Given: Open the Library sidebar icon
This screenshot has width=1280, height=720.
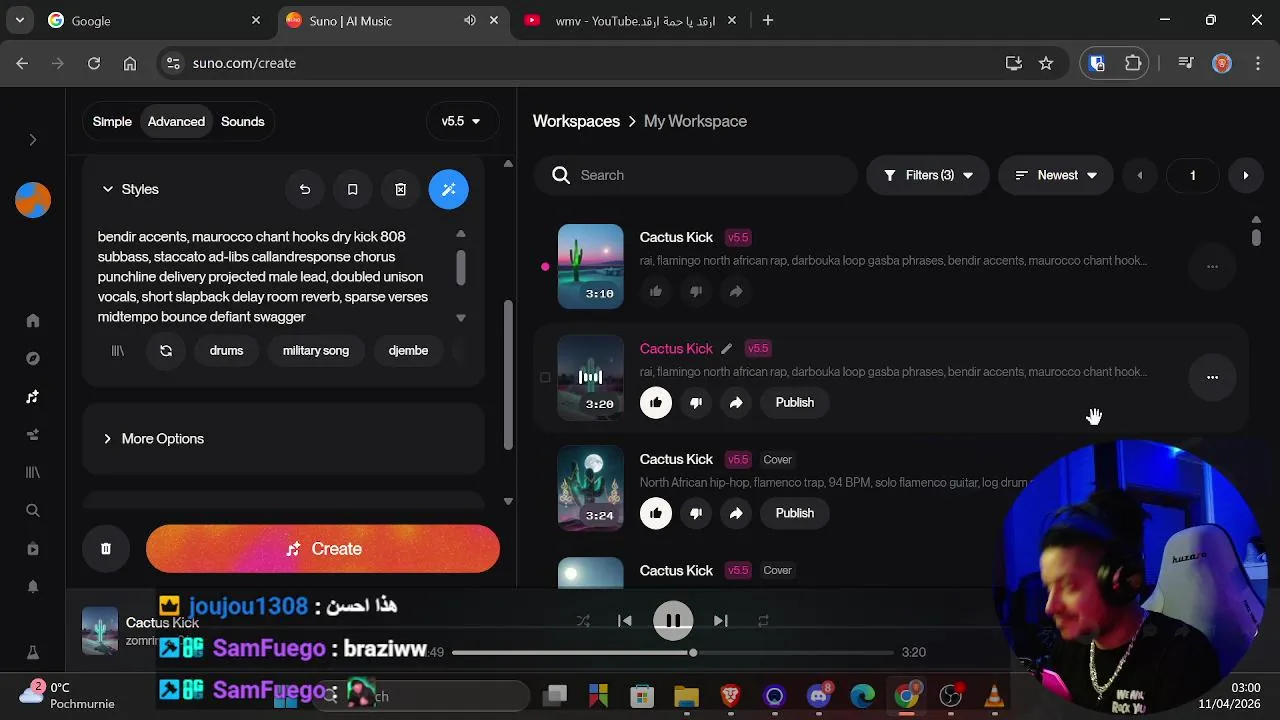Looking at the screenshot, I should click(x=32, y=473).
